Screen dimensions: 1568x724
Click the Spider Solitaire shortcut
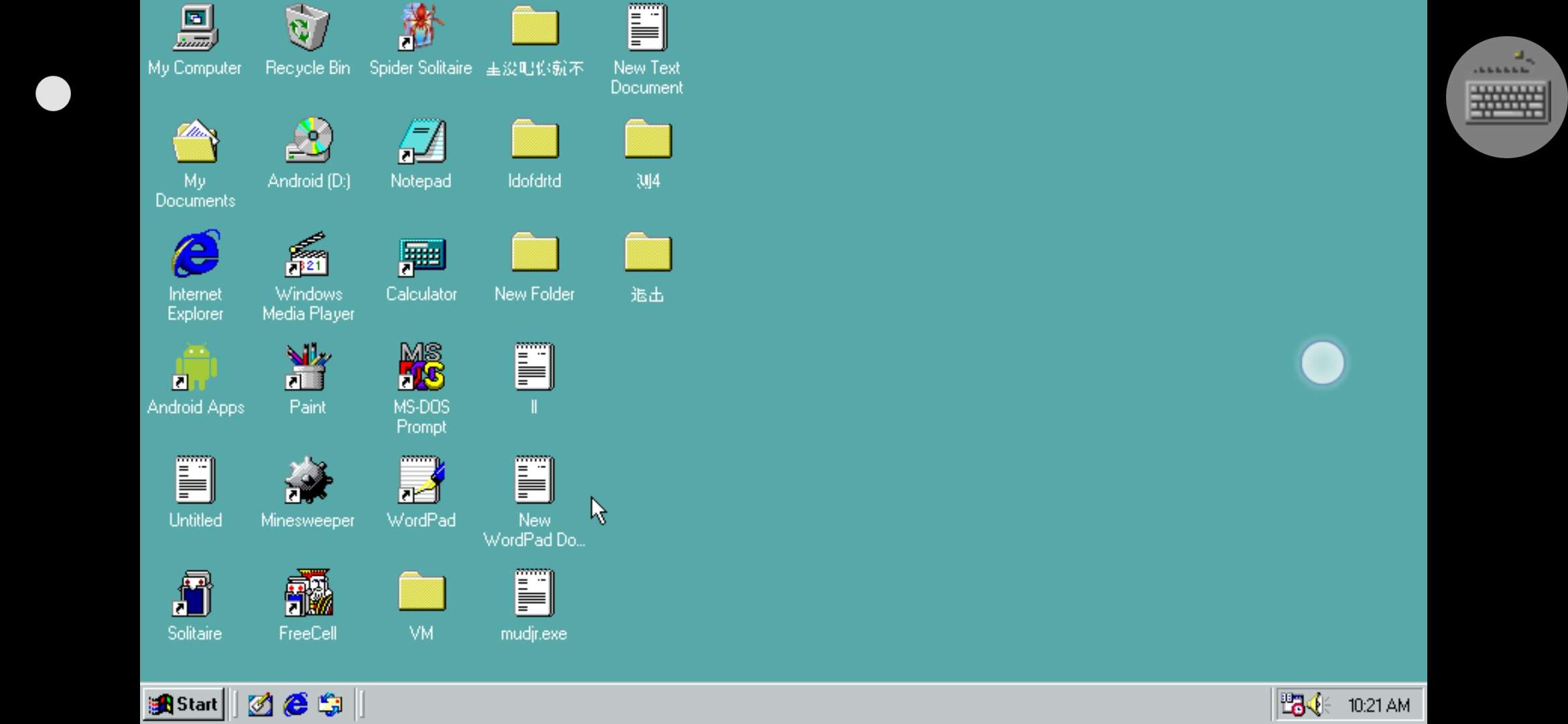point(421,28)
